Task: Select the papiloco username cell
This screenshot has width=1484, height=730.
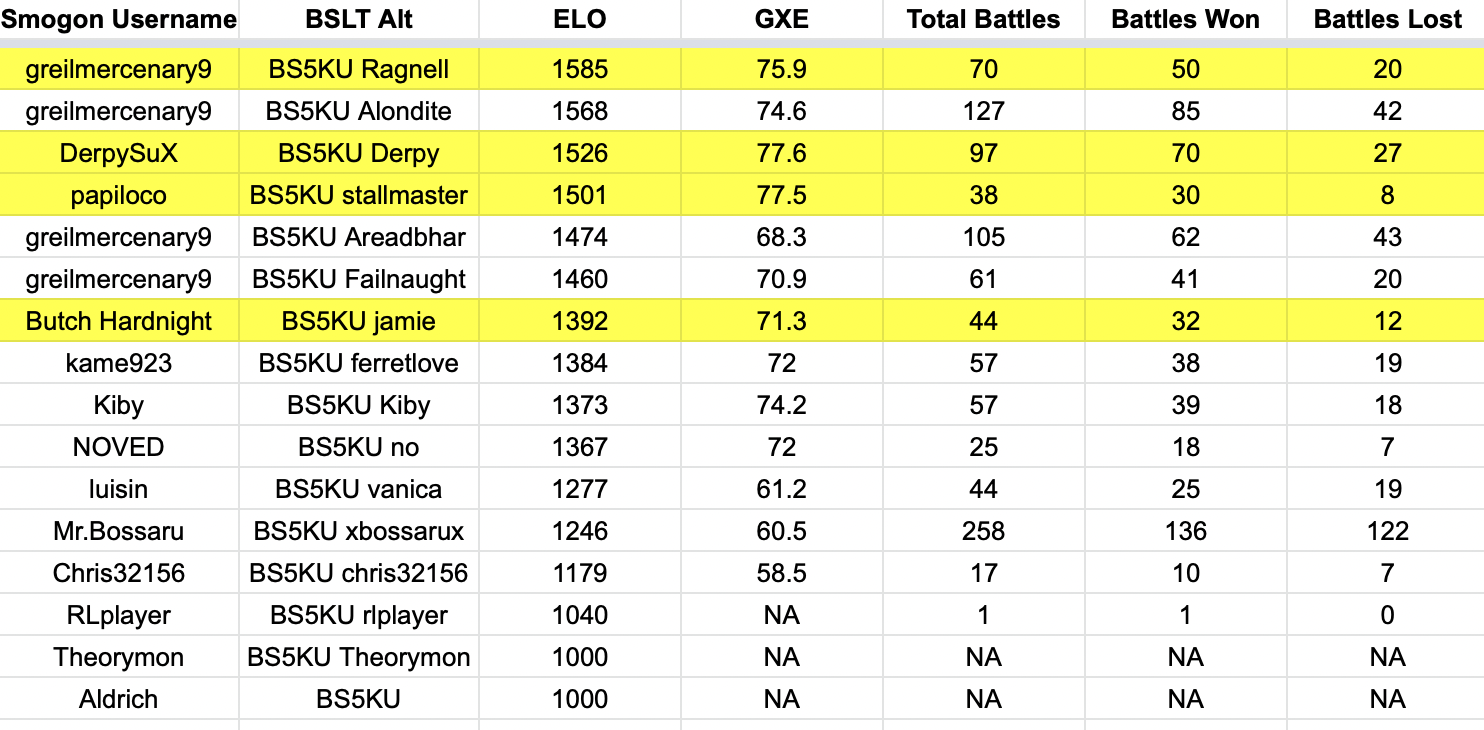Action: point(119,195)
